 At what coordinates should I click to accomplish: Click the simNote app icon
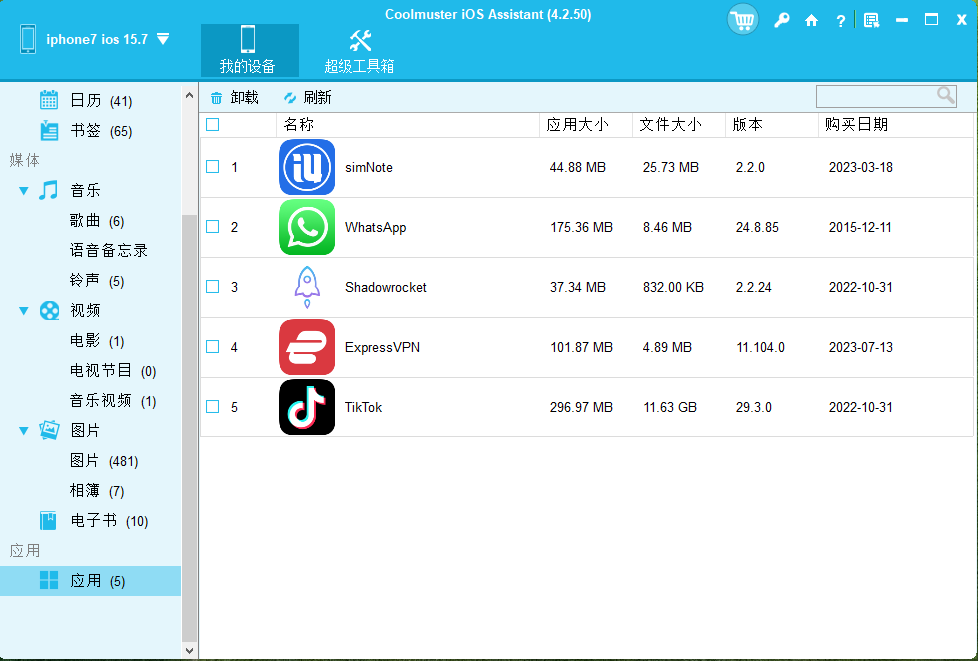pyautogui.click(x=307, y=167)
